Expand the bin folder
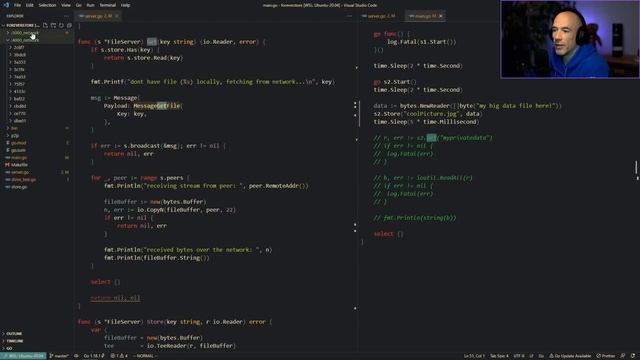The image size is (640, 360). pyautogui.click(x=37, y=128)
